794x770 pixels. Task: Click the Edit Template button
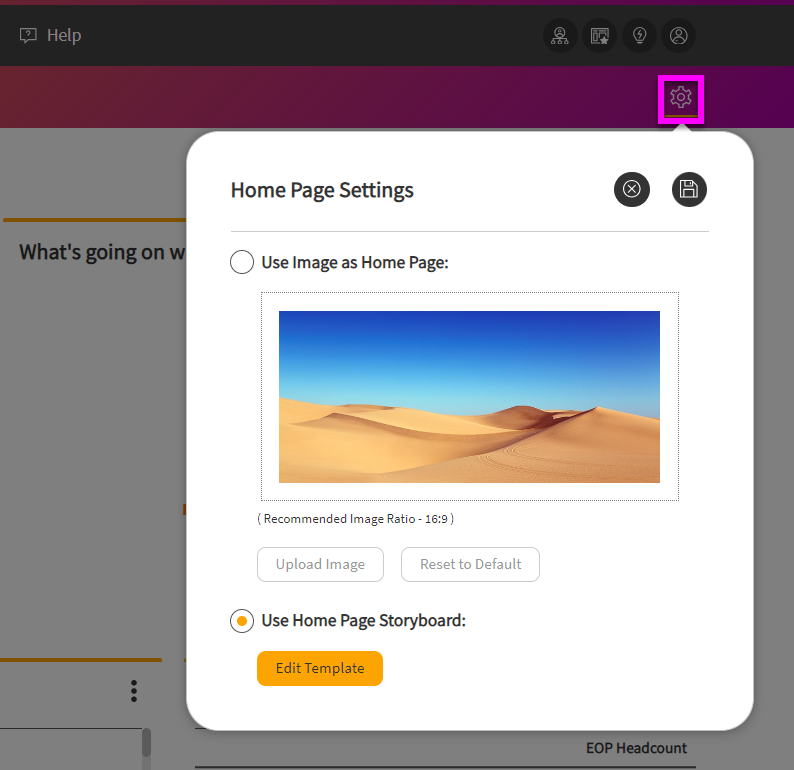(320, 669)
